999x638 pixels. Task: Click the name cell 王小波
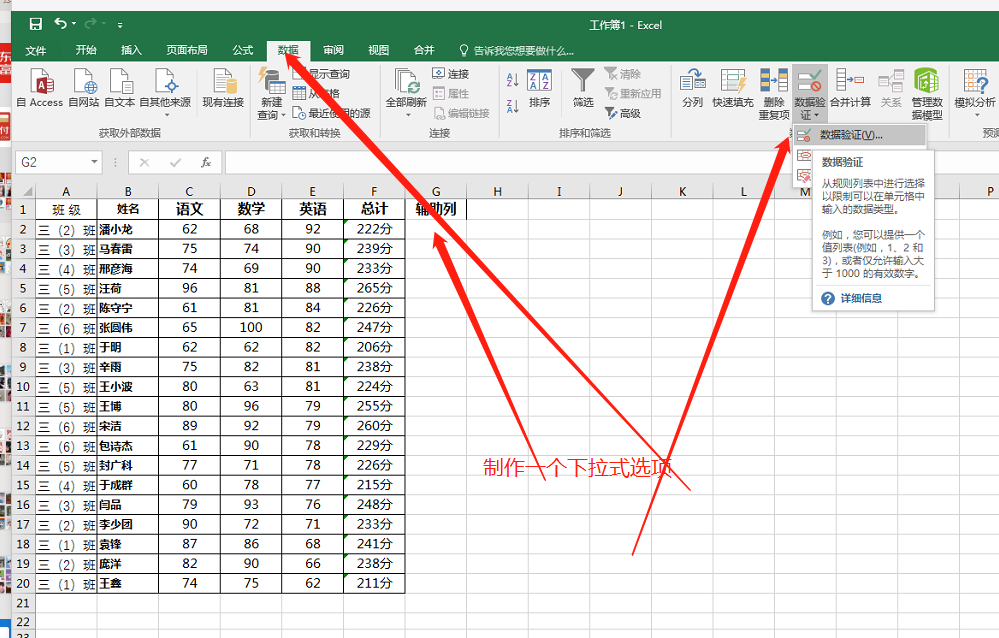pos(127,387)
